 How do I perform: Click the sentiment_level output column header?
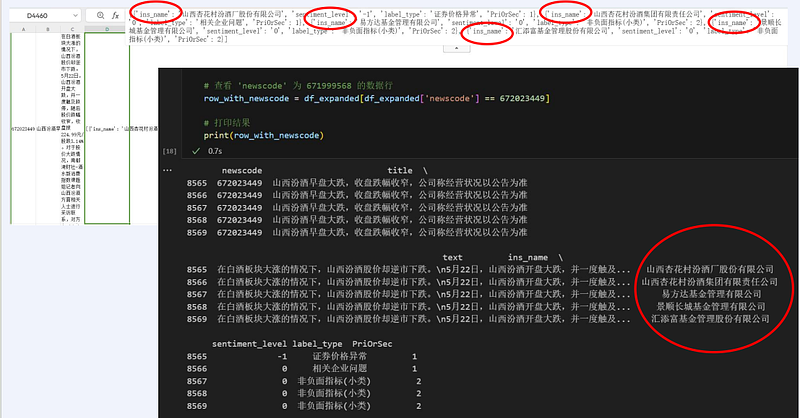pyautogui.click(x=249, y=344)
